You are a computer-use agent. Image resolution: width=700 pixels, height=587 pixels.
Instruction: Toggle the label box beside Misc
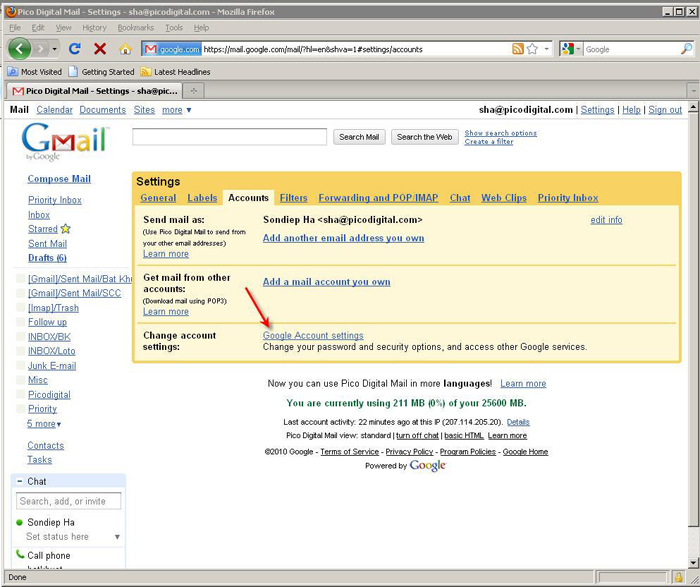pyautogui.click(x=21, y=380)
